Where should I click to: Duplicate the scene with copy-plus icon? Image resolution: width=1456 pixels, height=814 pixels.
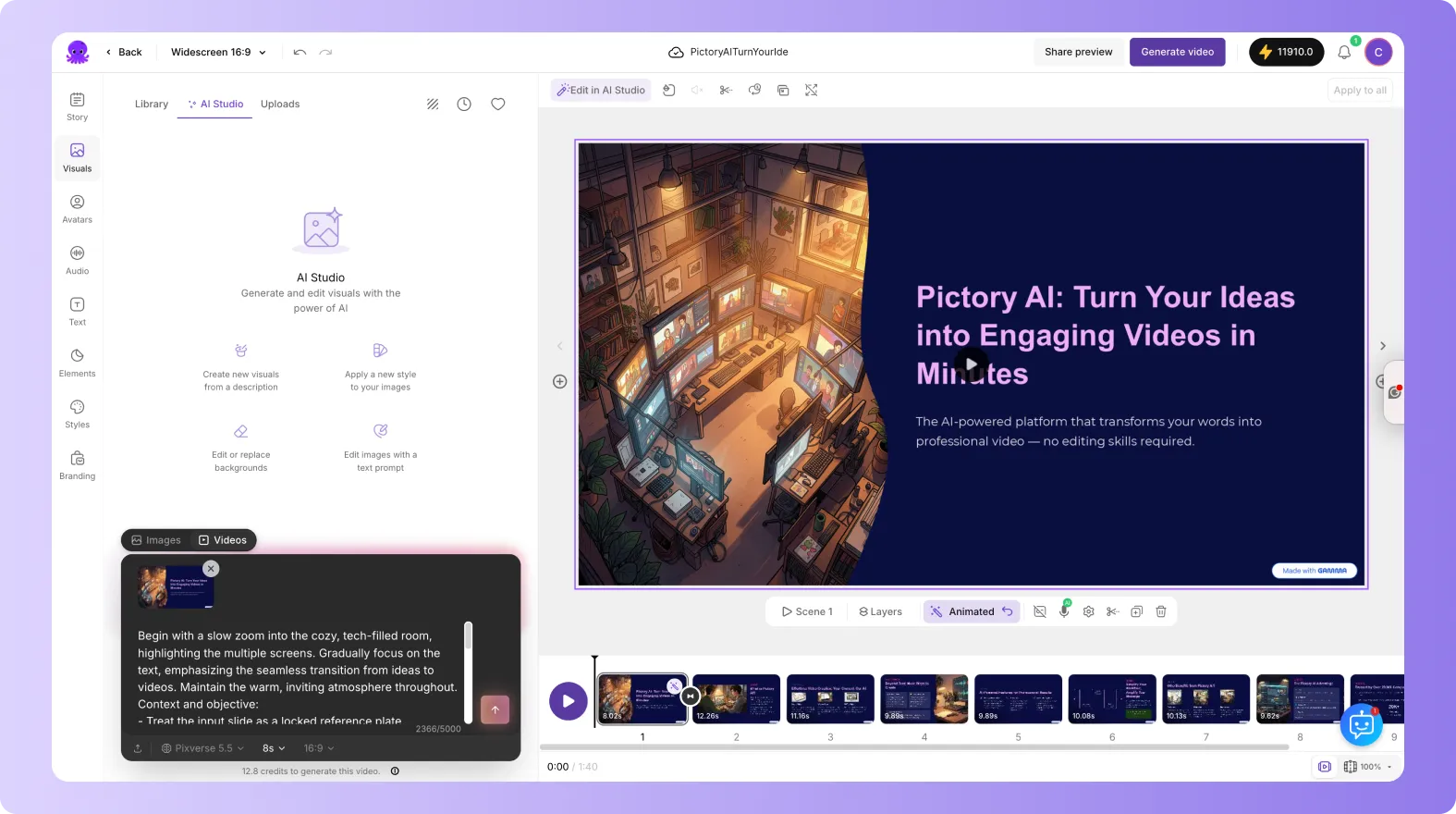pos(1137,611)
